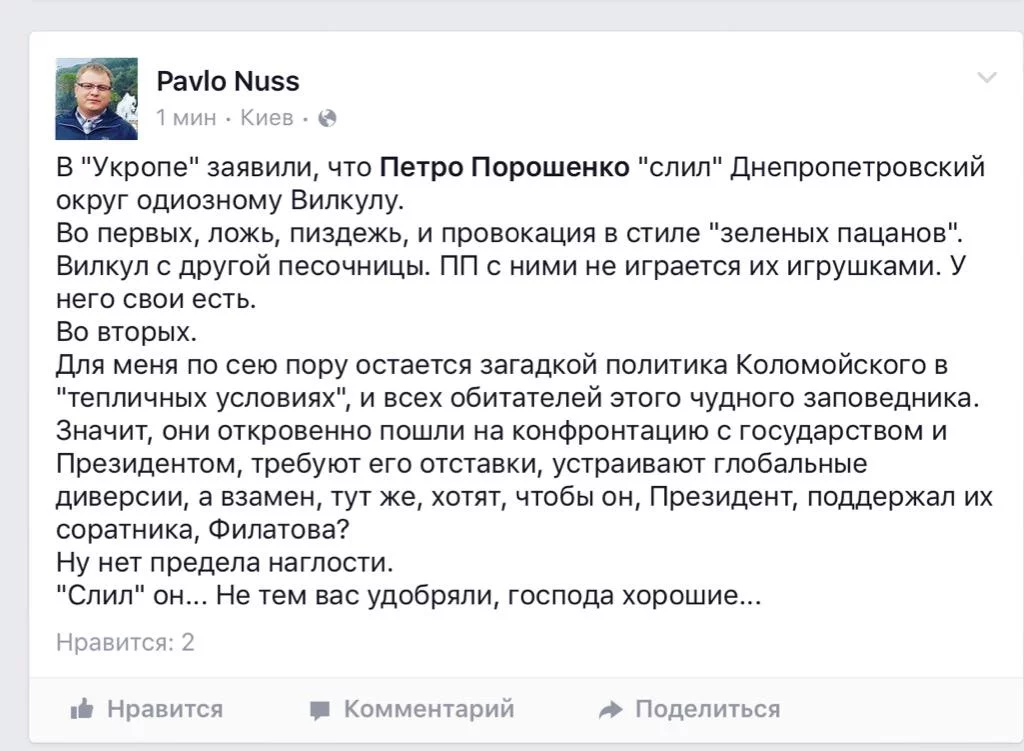Click the line "Во вторых." in post
The image size is (1024, 751).
pos(126,332)
